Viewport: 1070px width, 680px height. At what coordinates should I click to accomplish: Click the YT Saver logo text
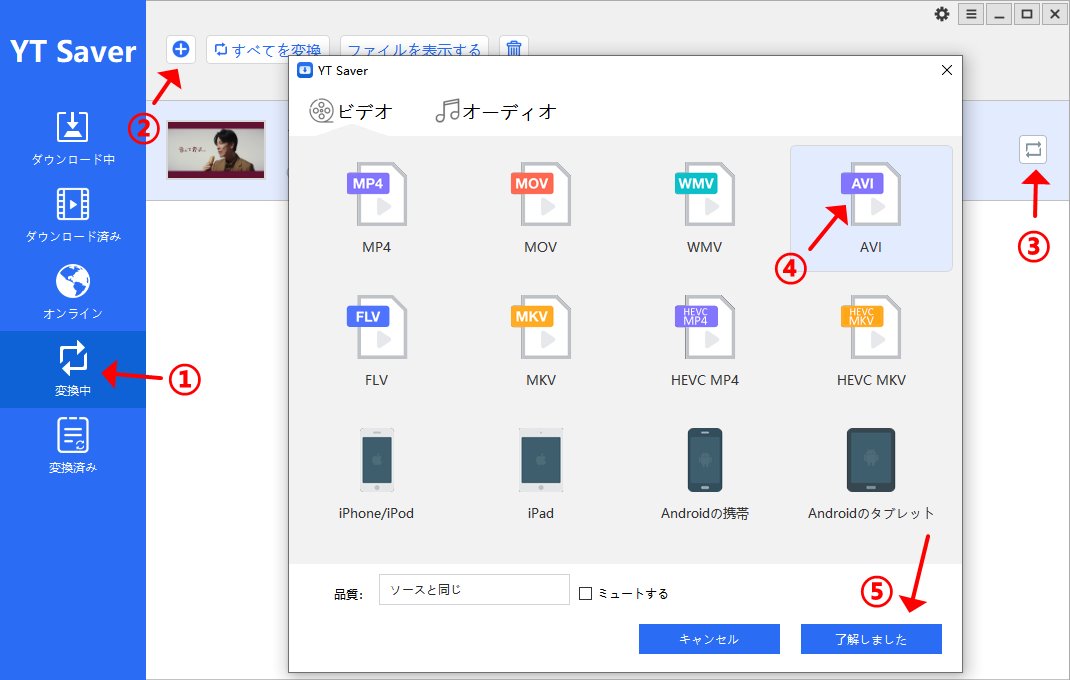coord(73,52)
